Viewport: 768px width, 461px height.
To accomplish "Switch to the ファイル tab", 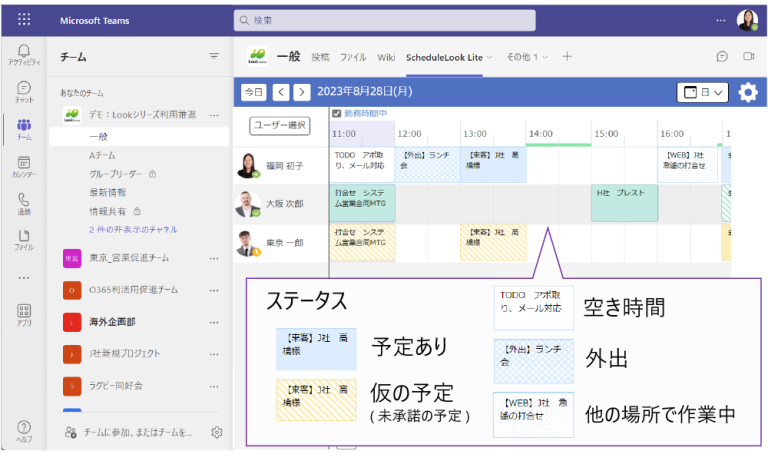I will pyautogui.click(x=353, y=57).
